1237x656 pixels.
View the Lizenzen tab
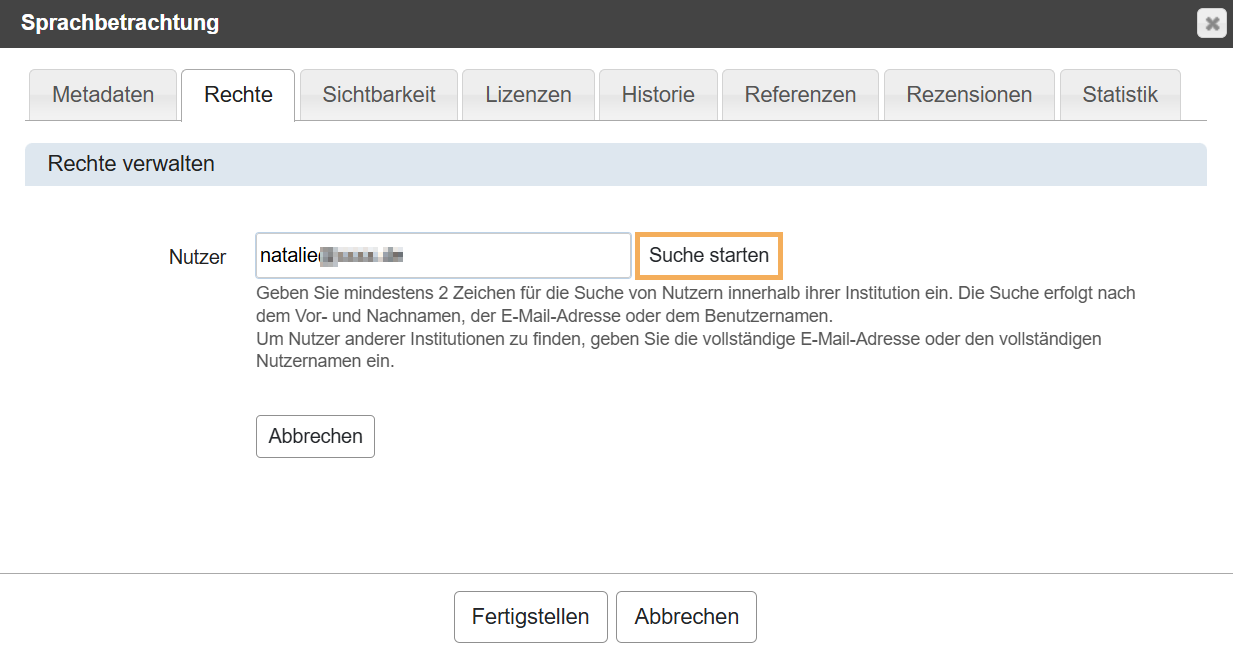pos(527,94)
